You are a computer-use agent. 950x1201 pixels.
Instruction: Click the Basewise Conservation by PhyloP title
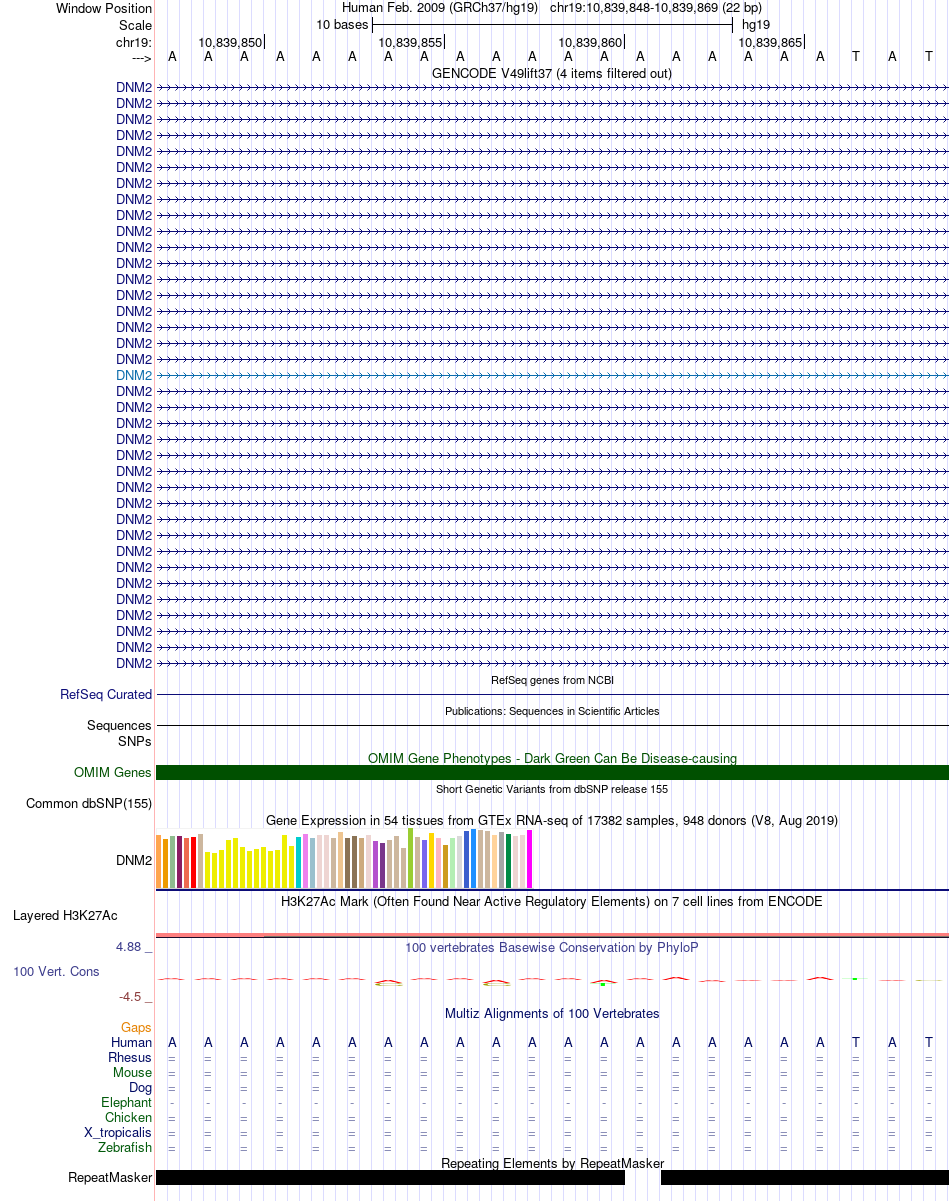[552, 947]
